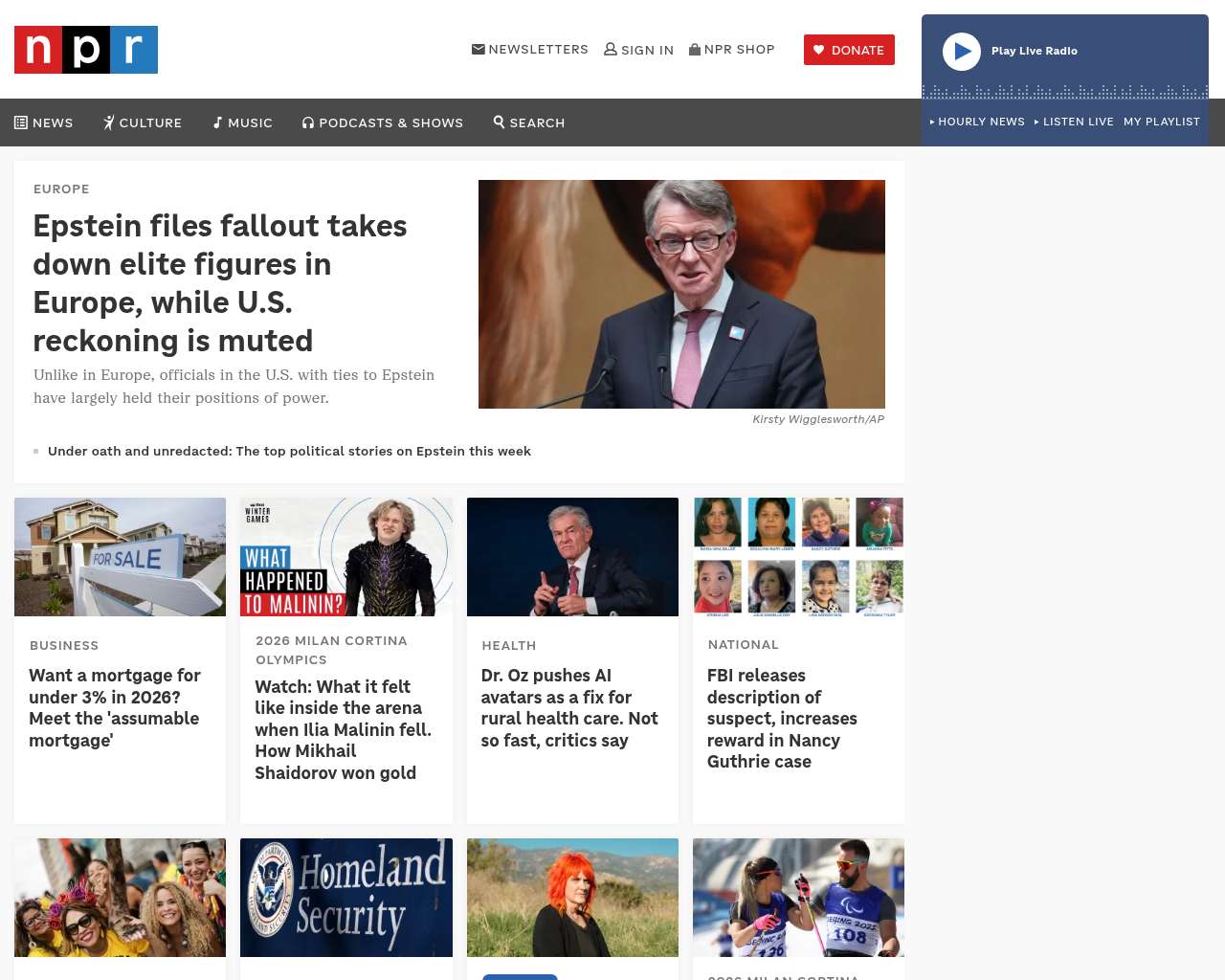The image size is (1225, 980).
Task: Expand the Hourly News player option
Action: click(977, 122)
